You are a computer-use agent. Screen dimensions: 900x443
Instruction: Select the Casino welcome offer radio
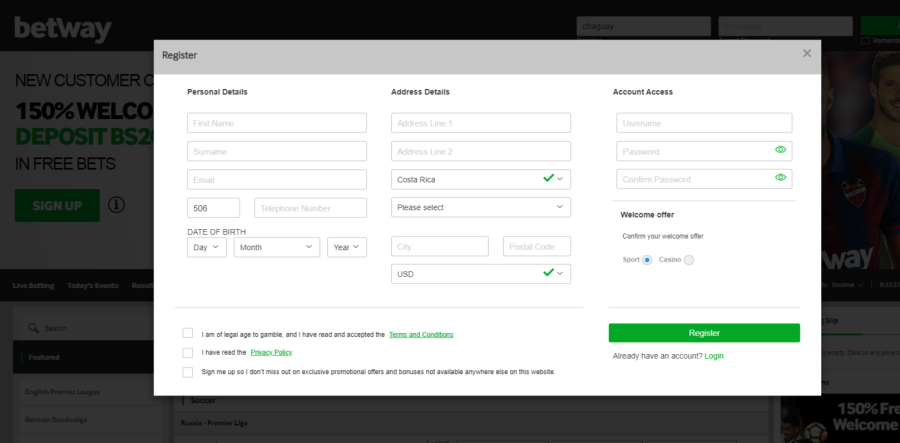click(689, 260)
